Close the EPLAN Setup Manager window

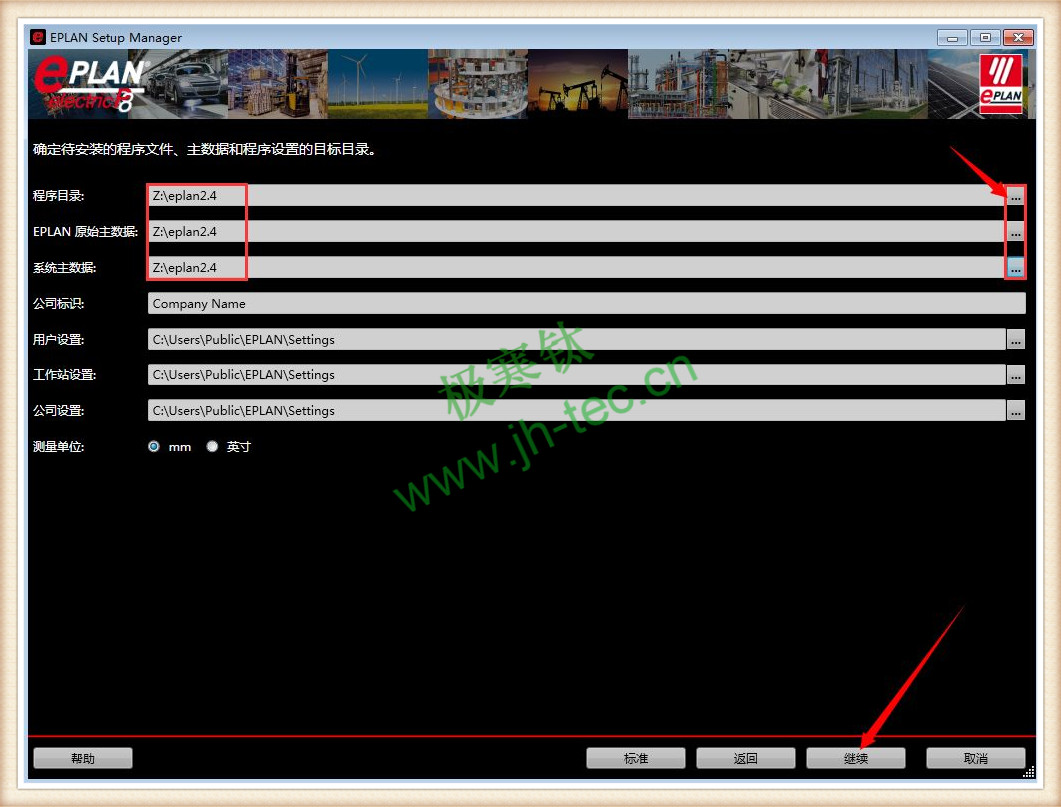click(x=1018, y=38)
